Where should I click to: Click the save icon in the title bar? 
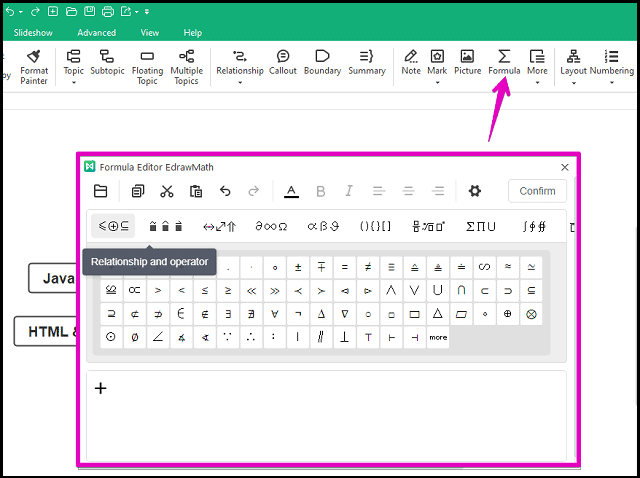tap(90, 11)
